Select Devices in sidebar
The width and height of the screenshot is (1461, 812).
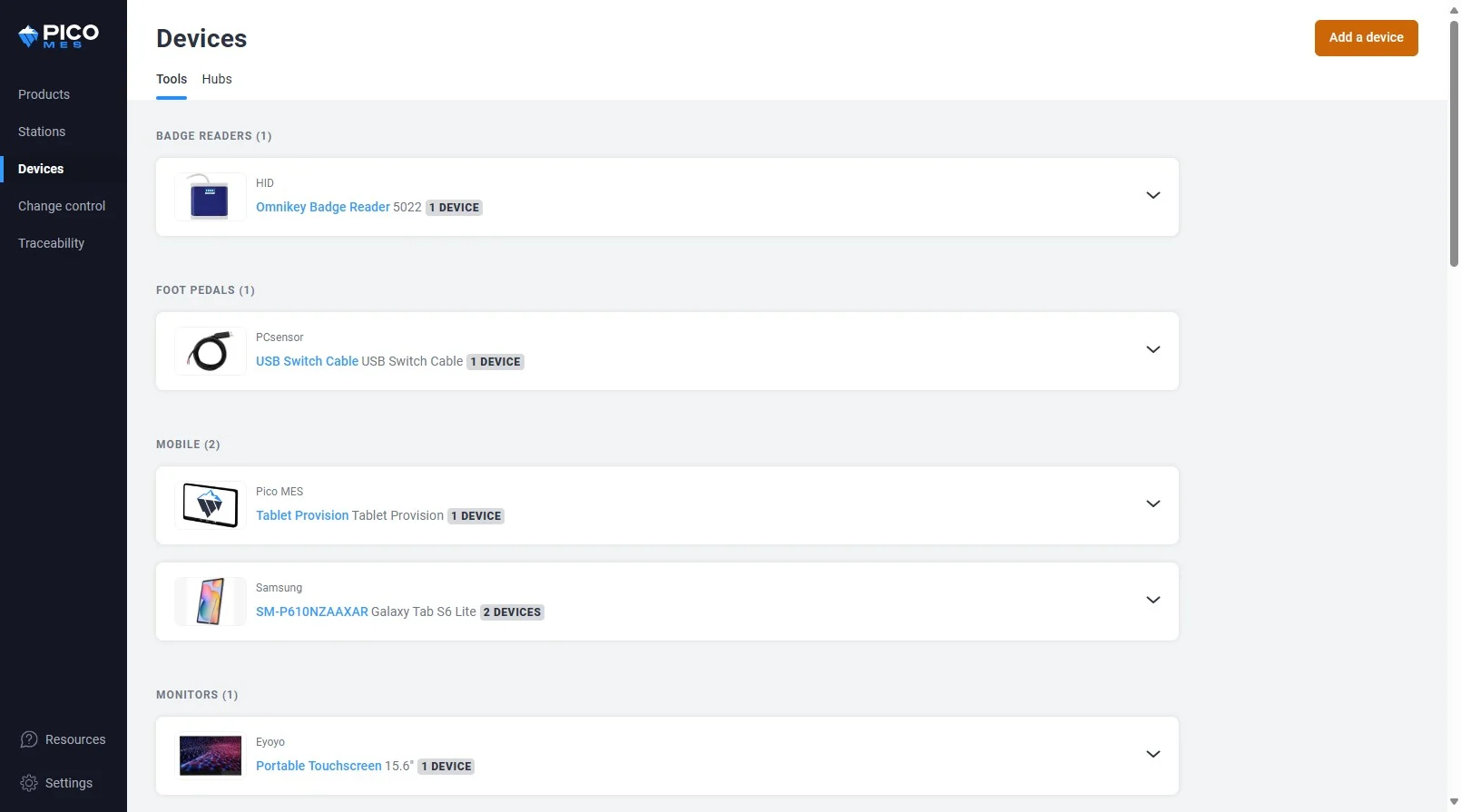41,169
